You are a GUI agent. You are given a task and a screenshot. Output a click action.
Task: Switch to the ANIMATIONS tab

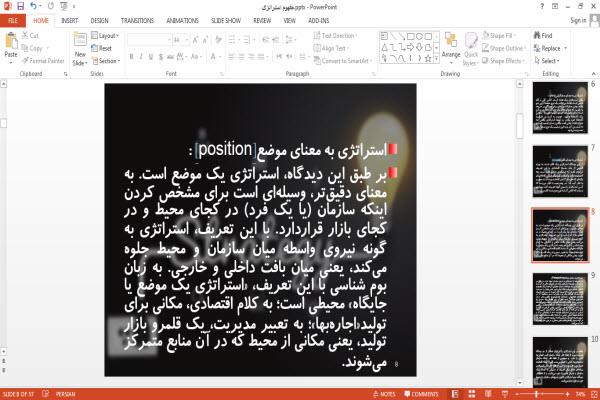pos(183,21)
